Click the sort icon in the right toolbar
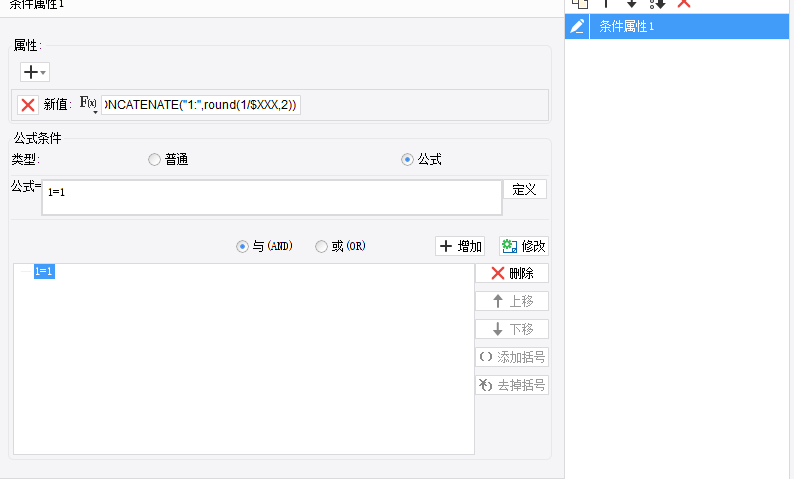The width and height of the screenshot is (794, 479). click(657, 4)
